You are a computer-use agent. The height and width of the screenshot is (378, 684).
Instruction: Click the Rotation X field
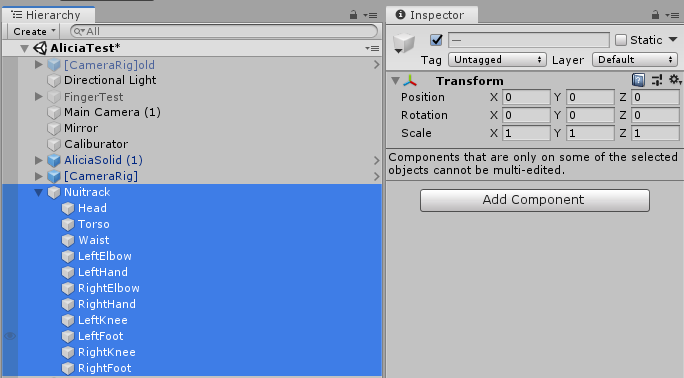click(526, 115)
